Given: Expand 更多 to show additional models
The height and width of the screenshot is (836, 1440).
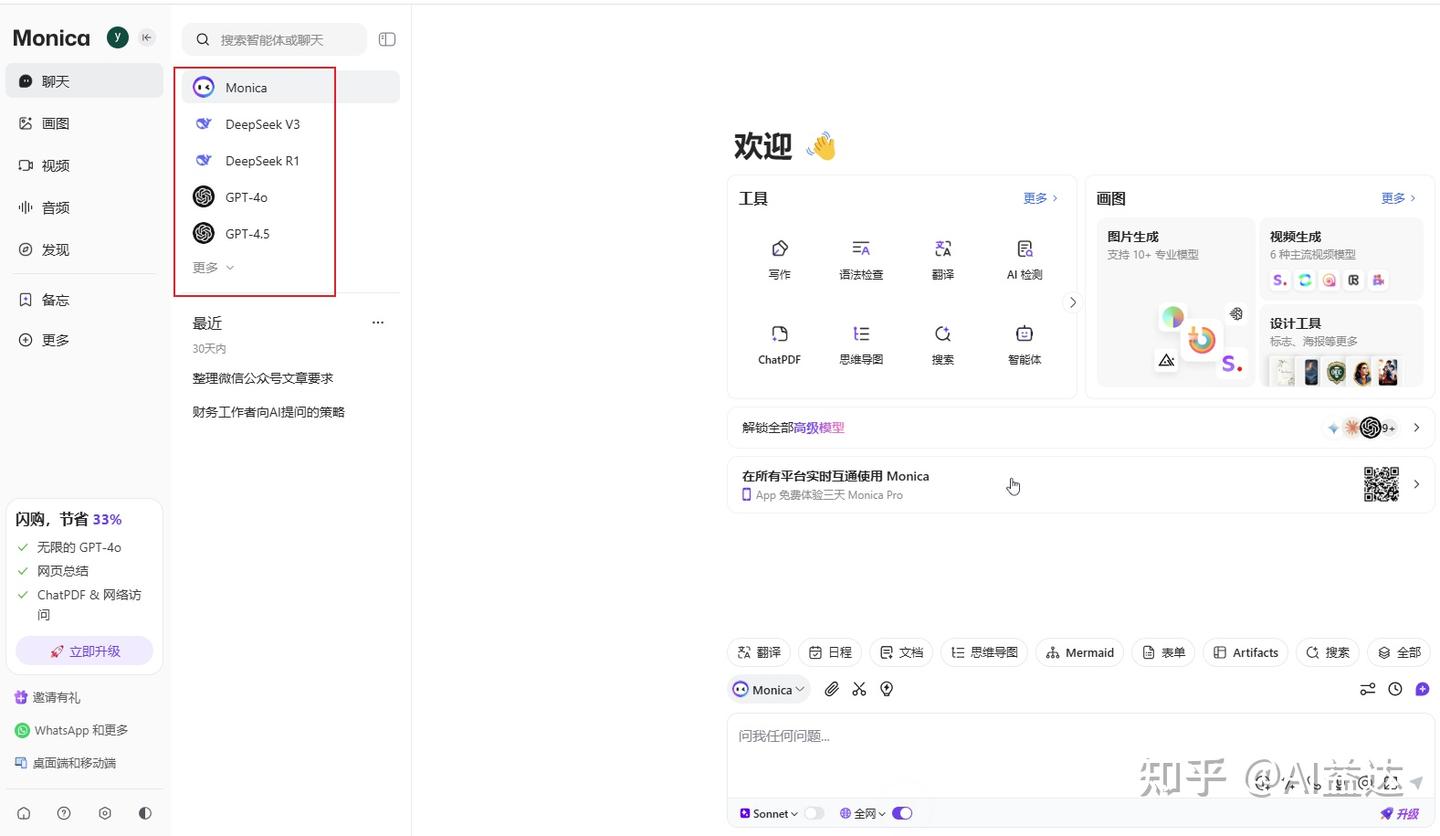Looking at the screenshot, I should click(211, 267).
